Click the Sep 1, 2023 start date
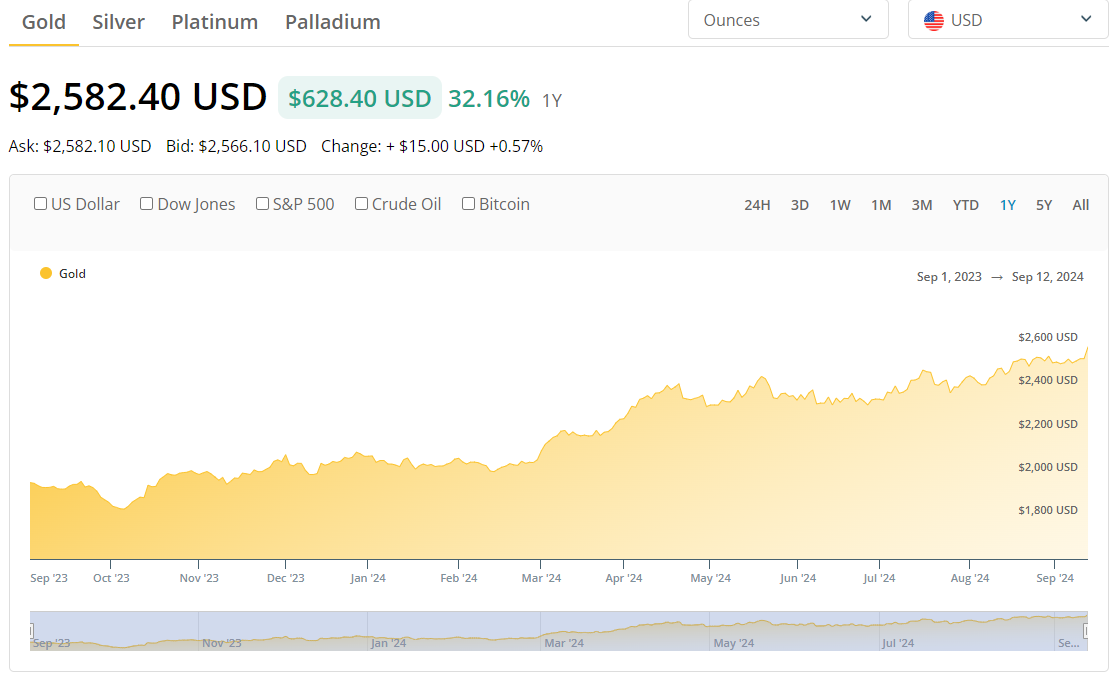Image resolution: width=1115 pixels, height=678 pixels. [949, 277]
